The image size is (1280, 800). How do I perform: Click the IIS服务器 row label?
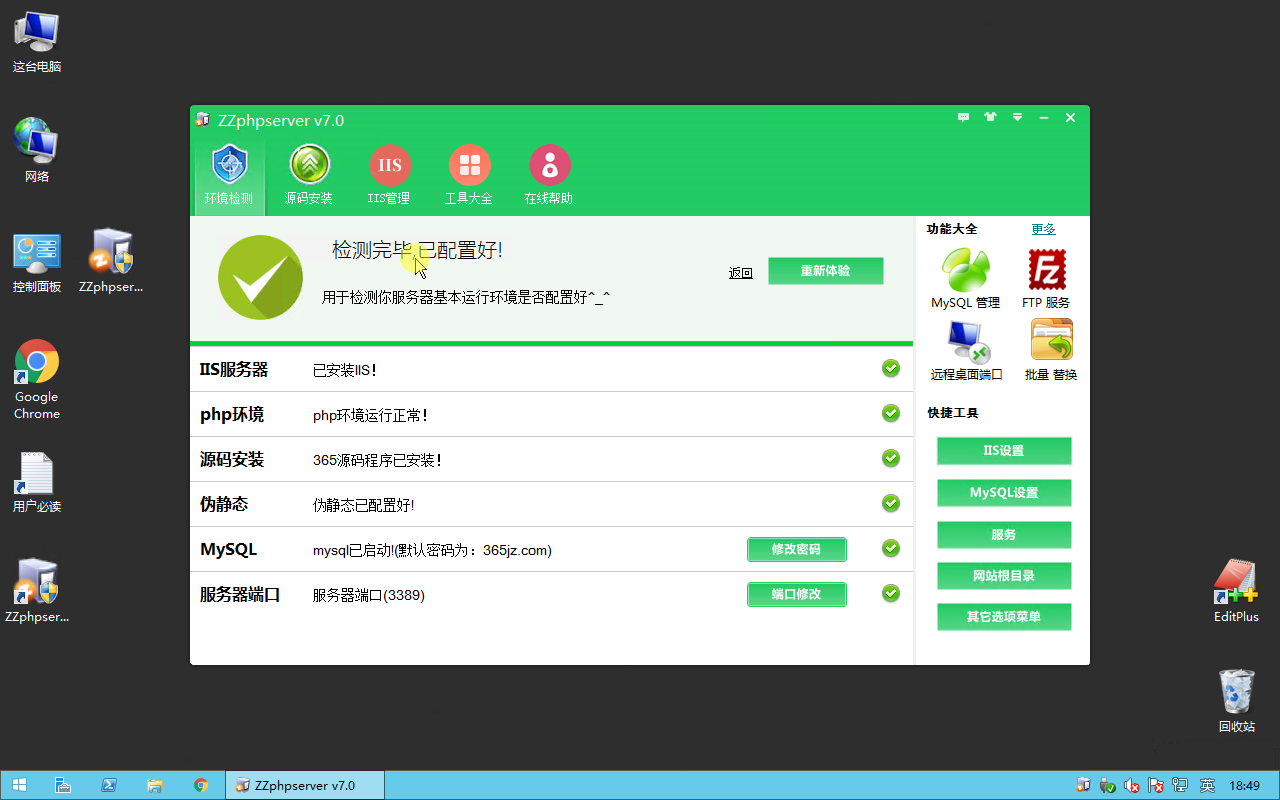pos(234,370)
